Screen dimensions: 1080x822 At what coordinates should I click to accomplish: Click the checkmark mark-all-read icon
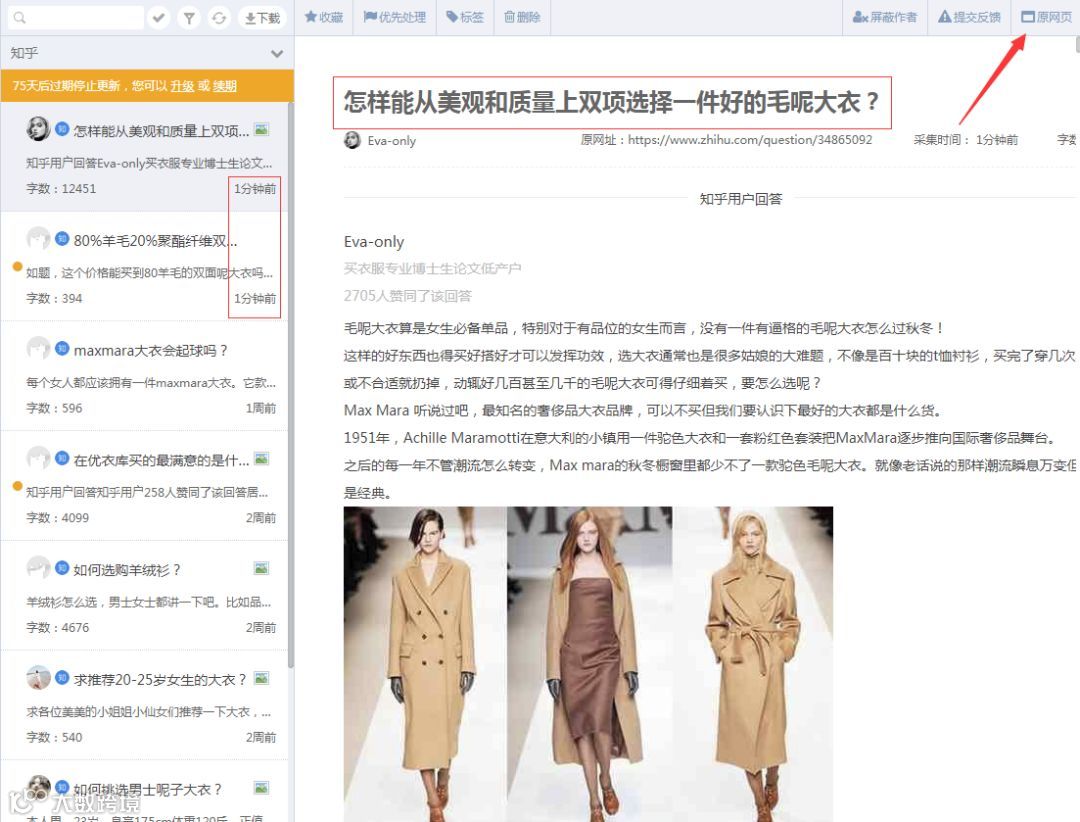(x=159, y=17)
